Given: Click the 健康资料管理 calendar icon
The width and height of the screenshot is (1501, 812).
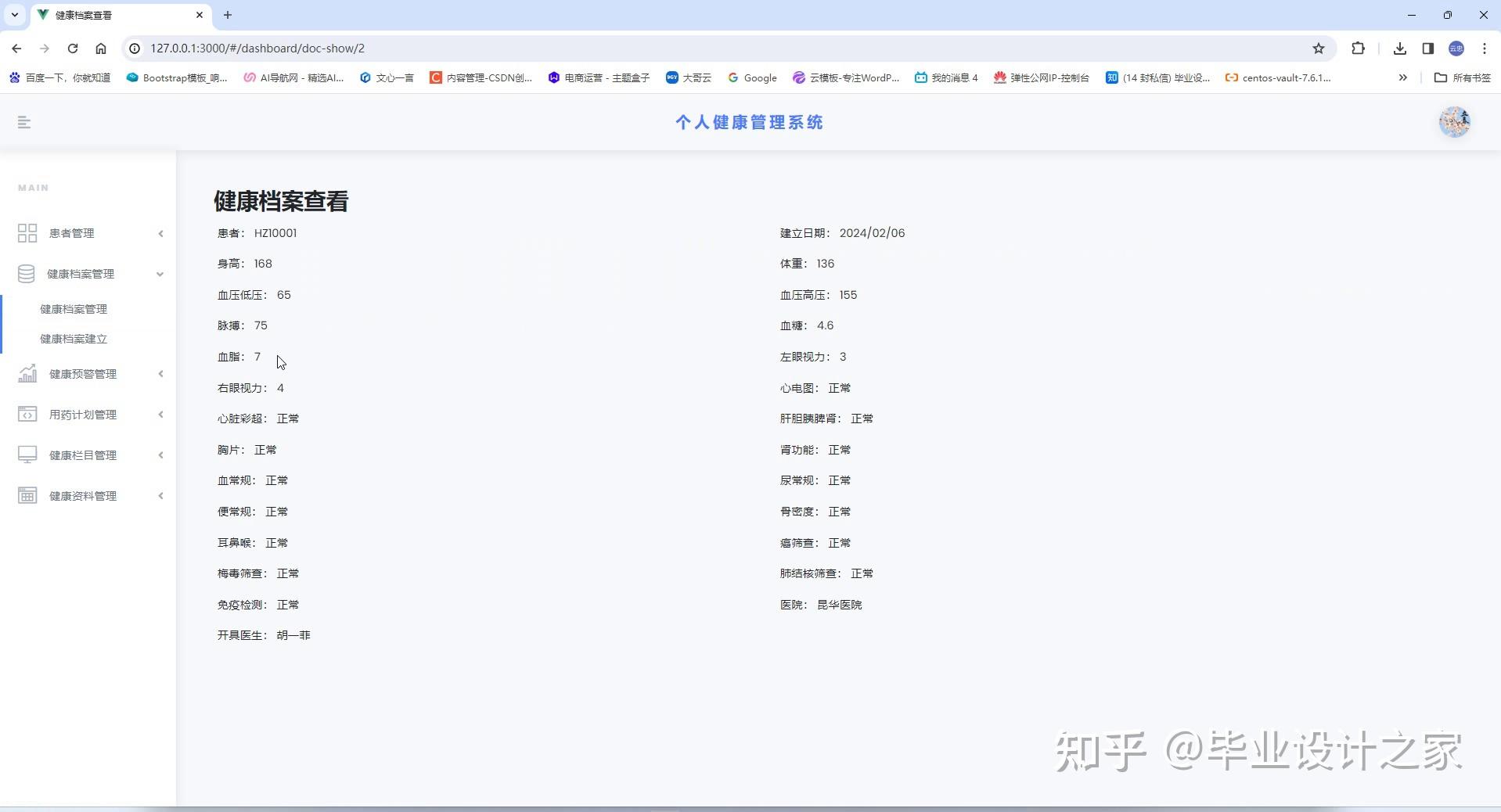Looking at the screenshot, I should tap(27, 496).
